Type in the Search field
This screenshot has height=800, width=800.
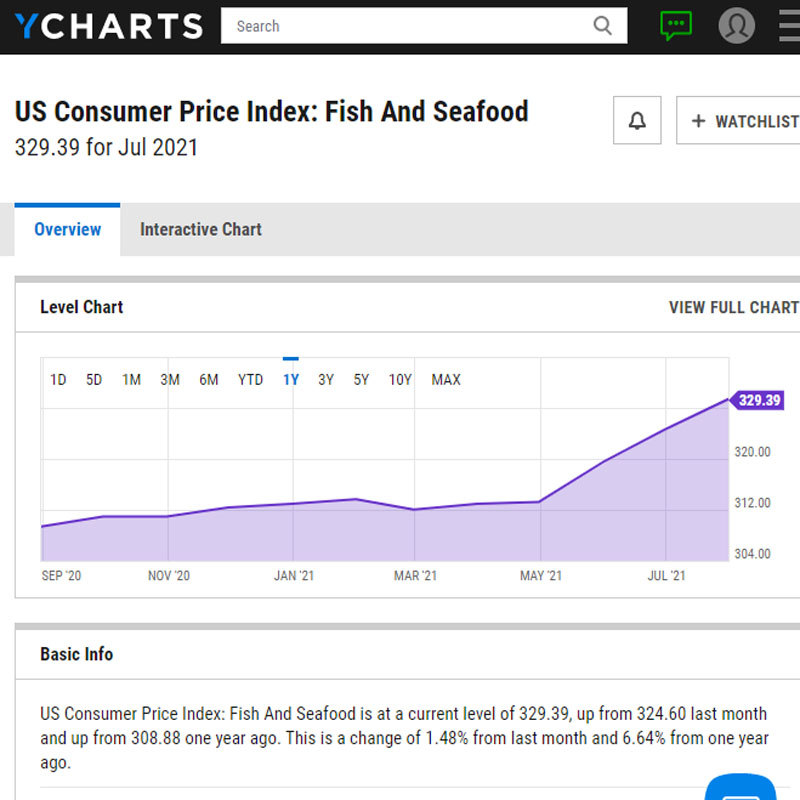coord(410,26)
